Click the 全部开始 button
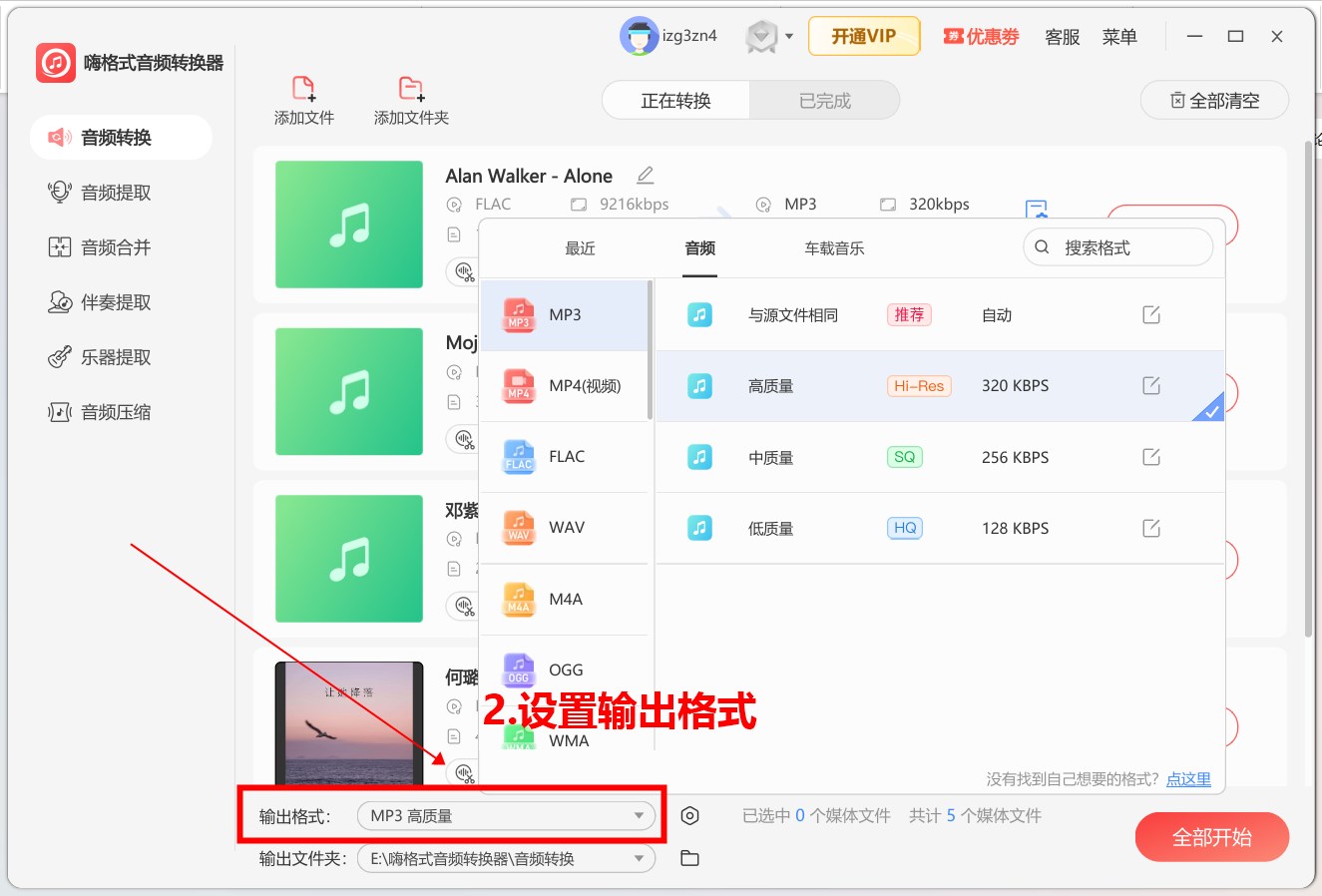1322x896 pixels. click(x=1212, y=837)
